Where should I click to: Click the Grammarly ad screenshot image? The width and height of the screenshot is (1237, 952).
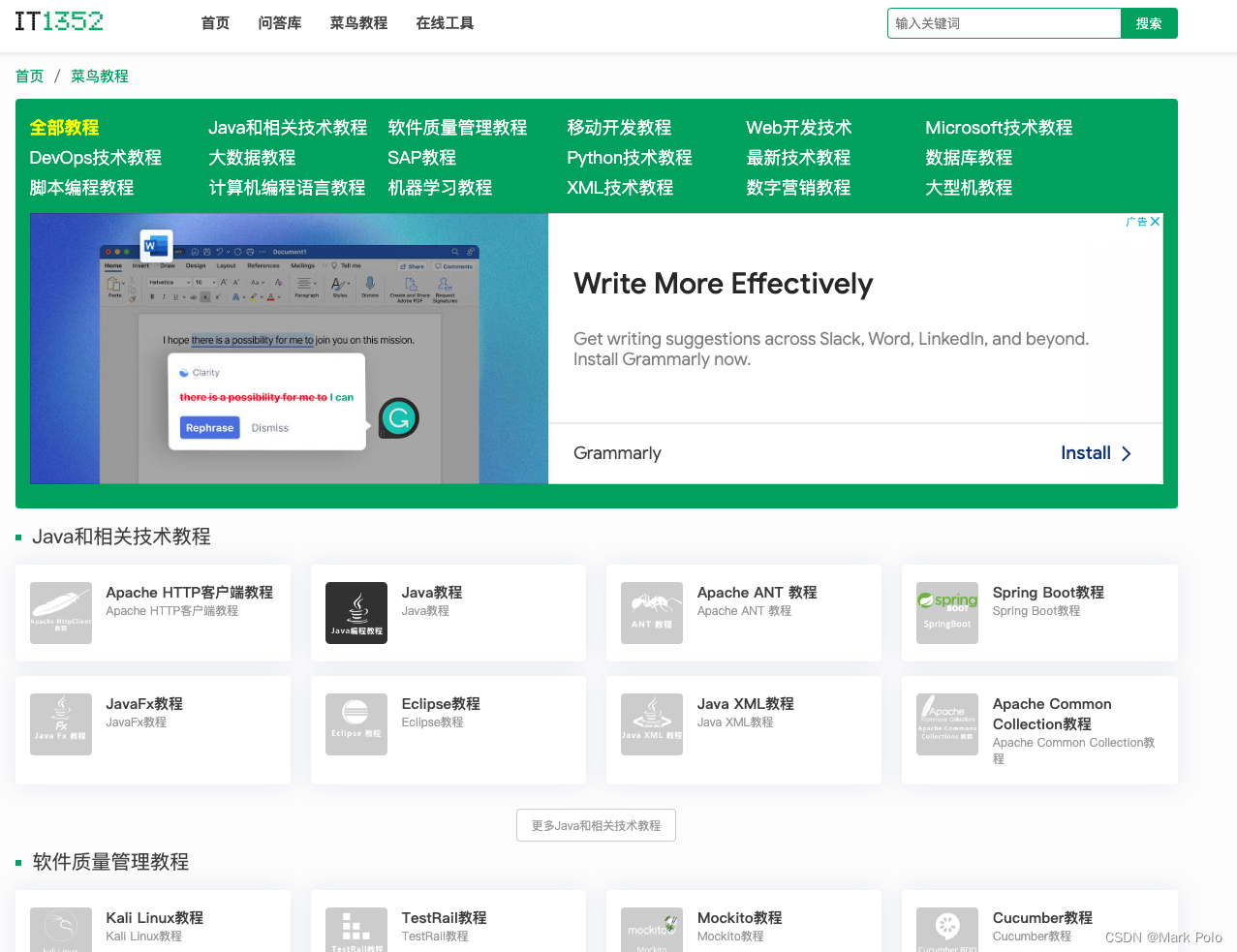click(290, 349)
